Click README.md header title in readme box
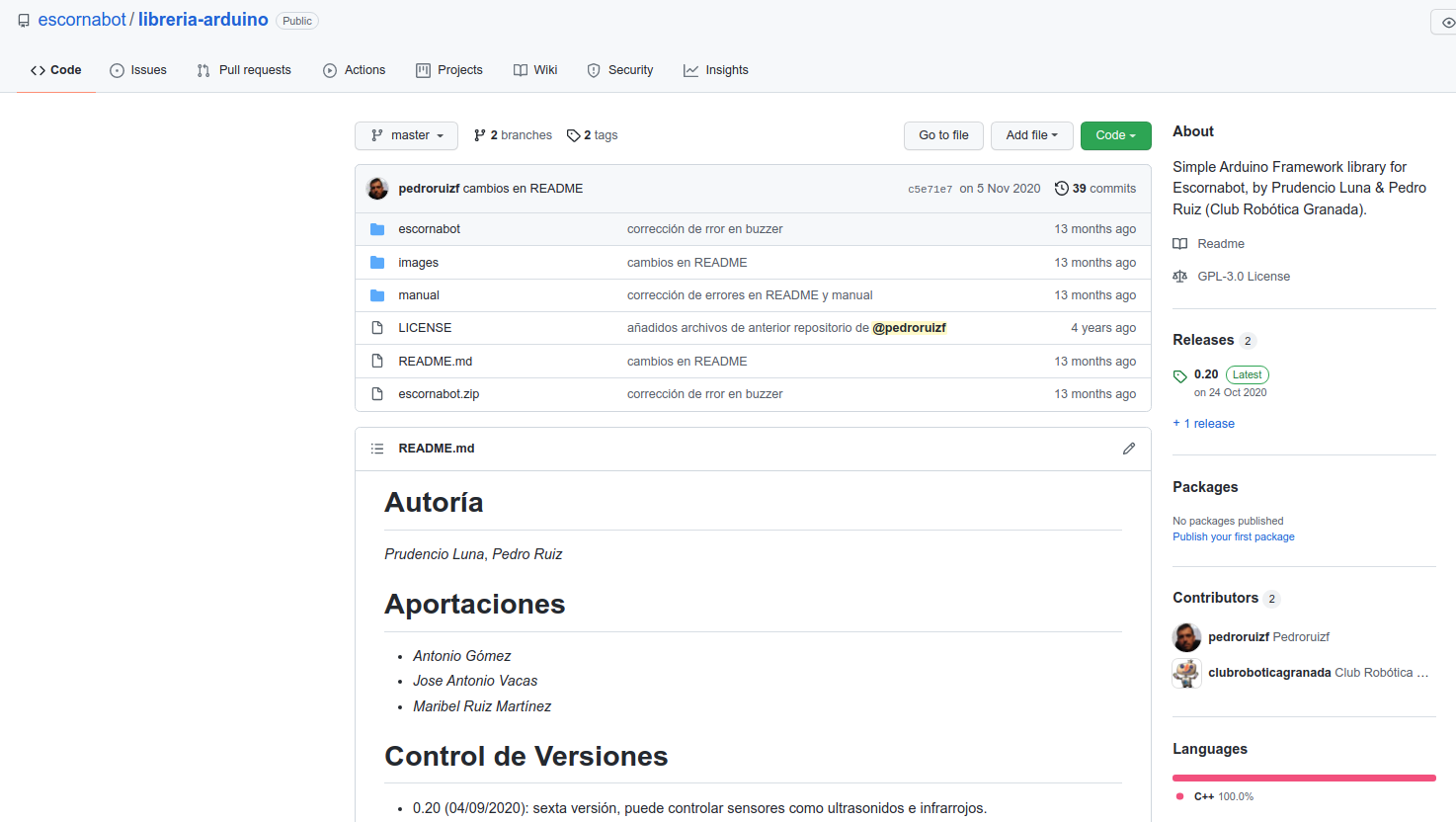The width and height of the screenshot is (1456, 822). click(437, 449)
